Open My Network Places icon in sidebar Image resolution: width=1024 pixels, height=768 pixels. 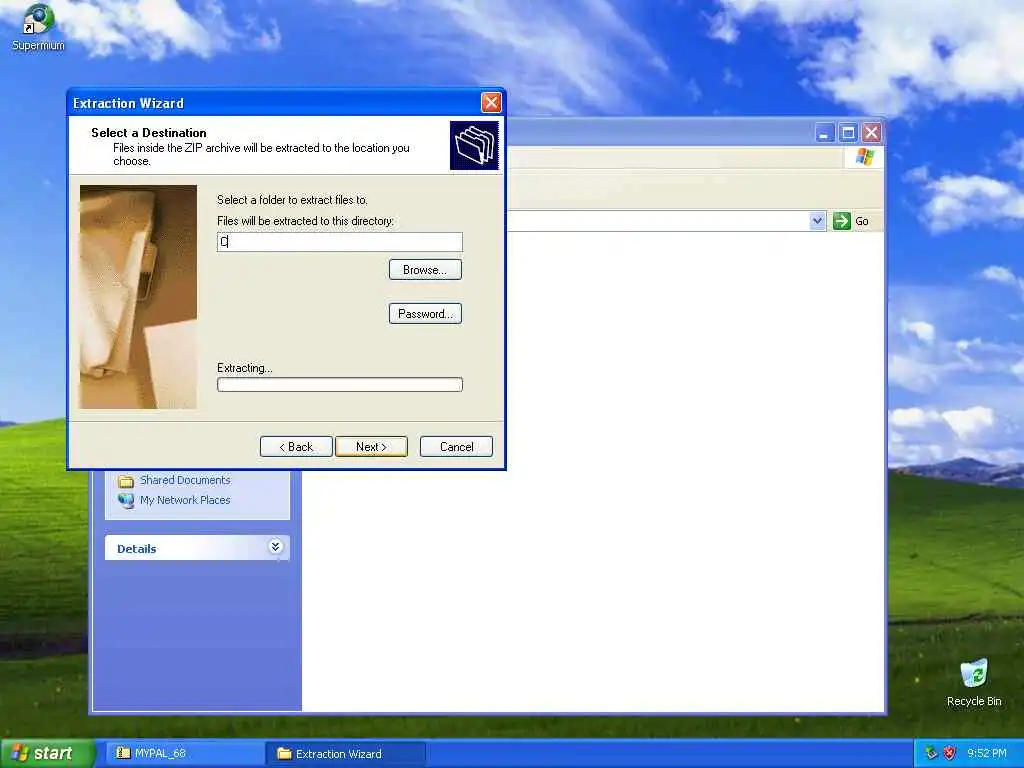coord(125,500)
